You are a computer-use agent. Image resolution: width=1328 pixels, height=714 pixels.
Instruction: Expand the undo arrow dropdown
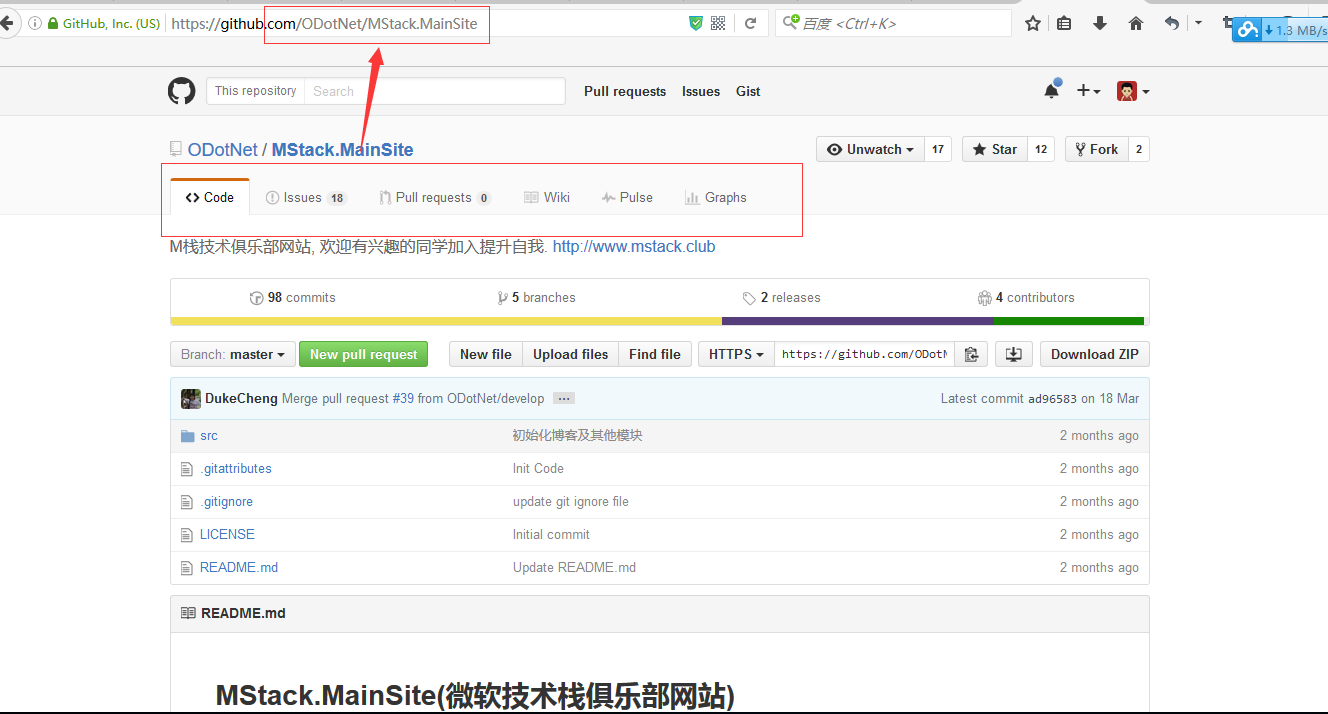[x=1198, y=23]
